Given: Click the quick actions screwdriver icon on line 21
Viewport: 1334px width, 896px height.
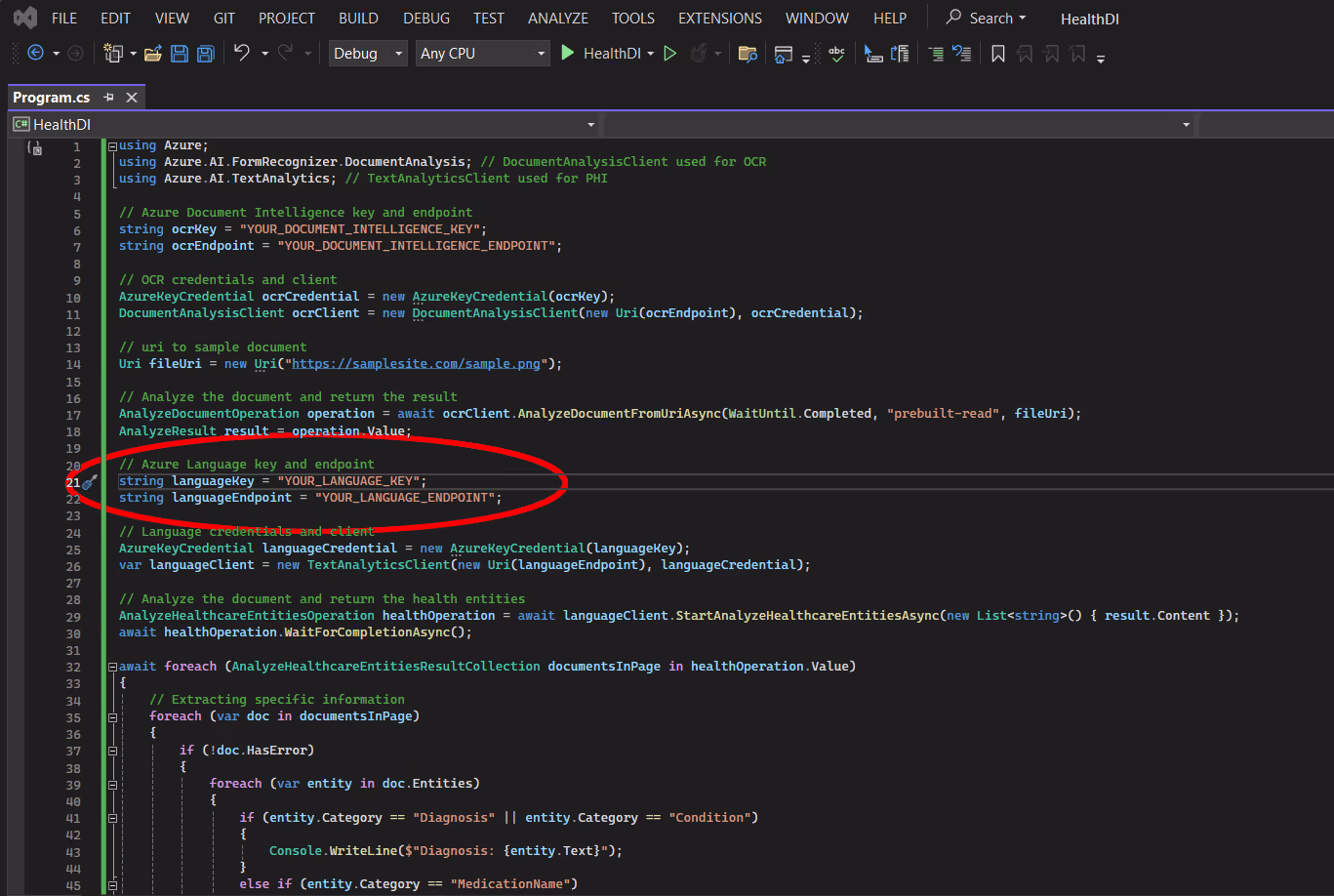Looking at the screenshot, I should [x=90, y=482].
